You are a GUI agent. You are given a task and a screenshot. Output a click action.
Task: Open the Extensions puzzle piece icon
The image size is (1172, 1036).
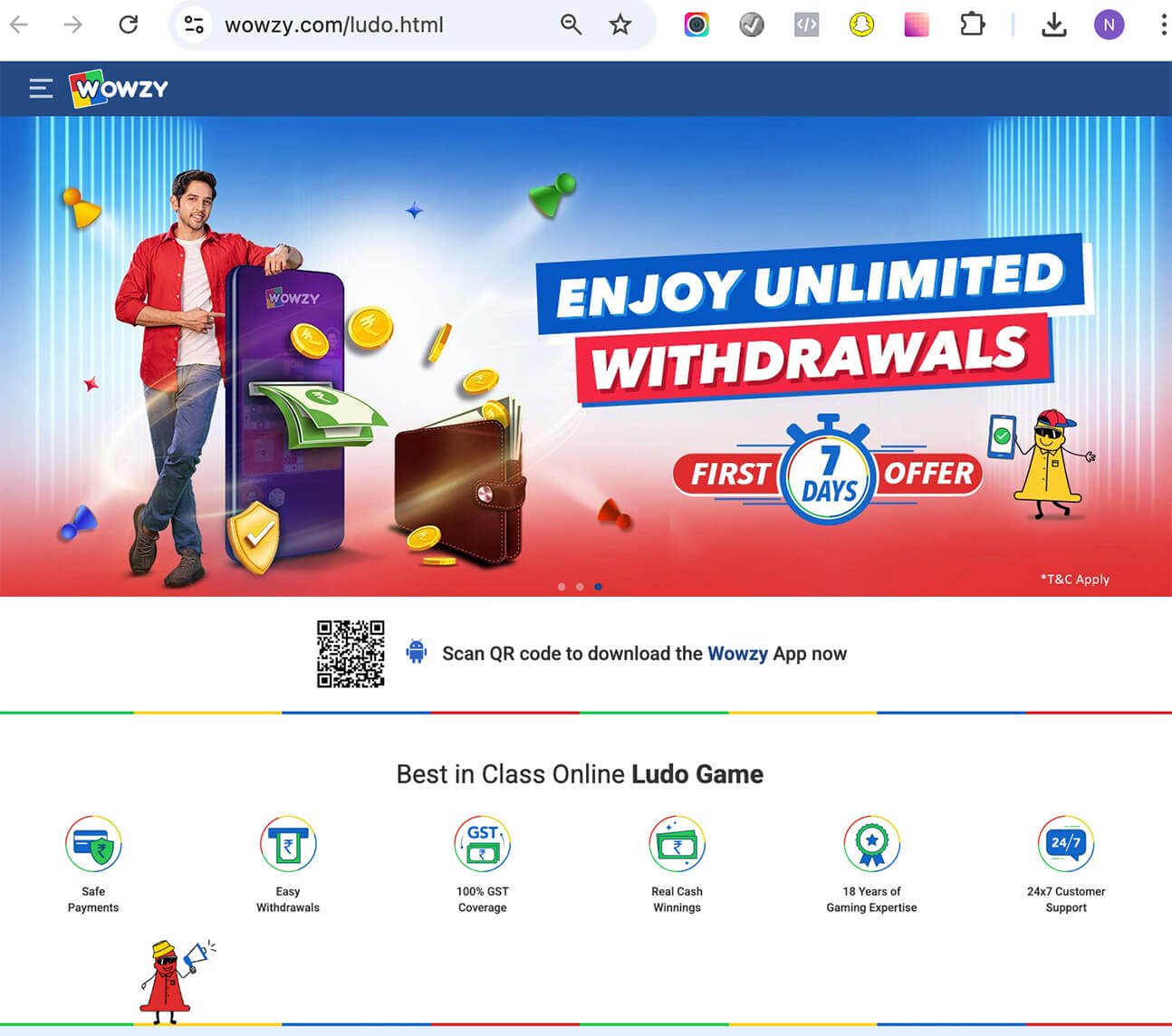pos(972,24)
